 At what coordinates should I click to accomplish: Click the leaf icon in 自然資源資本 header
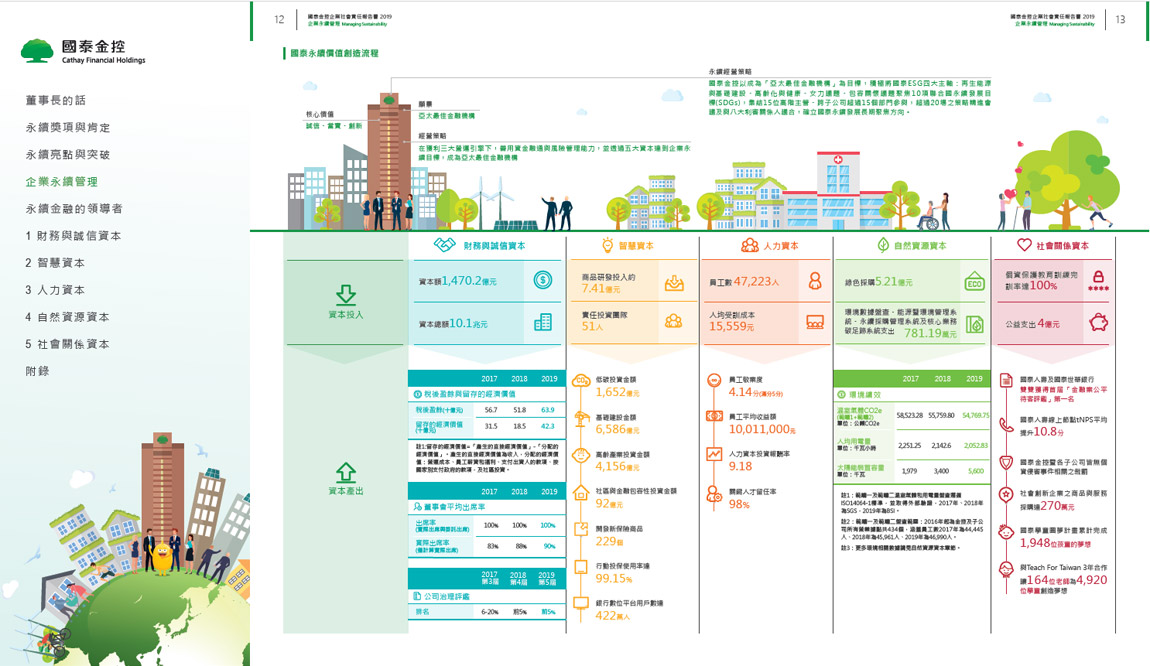883,245
